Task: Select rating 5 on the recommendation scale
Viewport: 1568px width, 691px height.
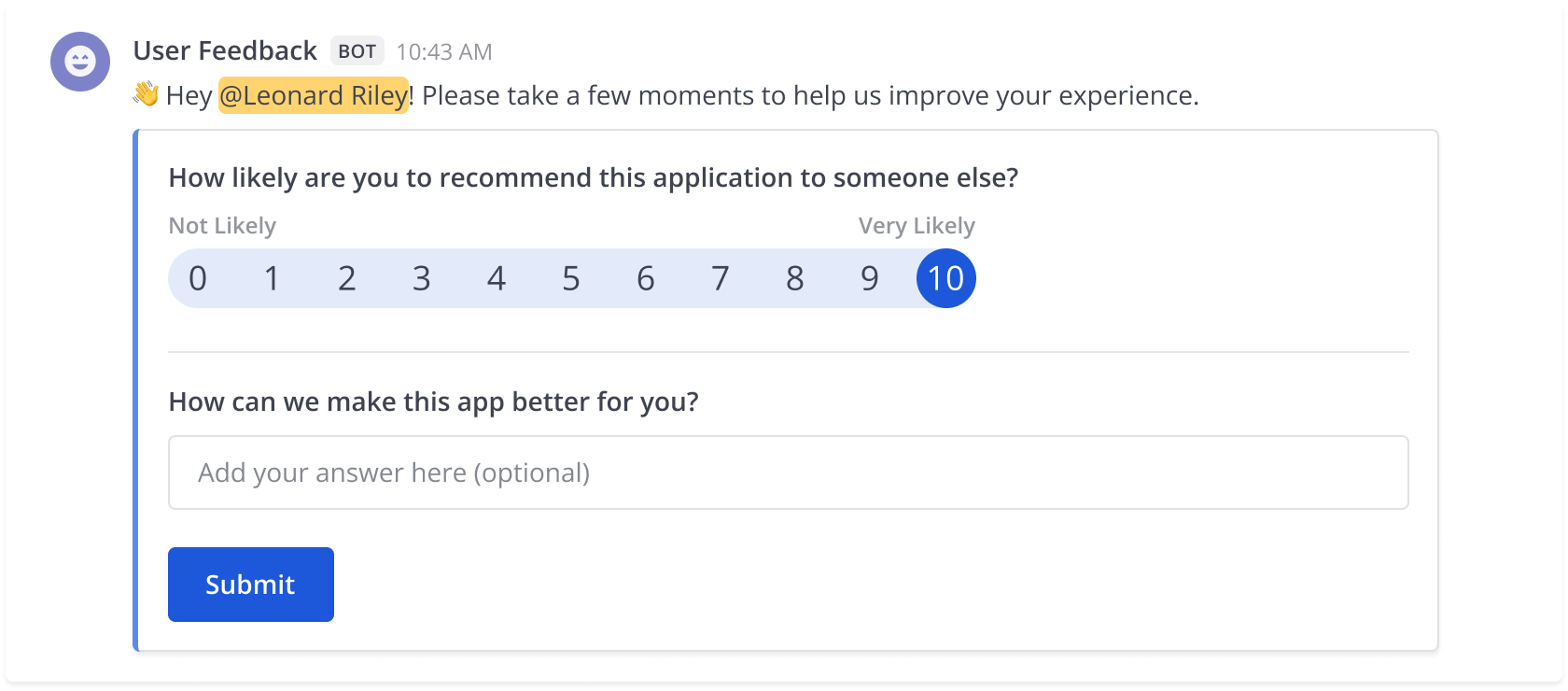Action: pos(571,277)
